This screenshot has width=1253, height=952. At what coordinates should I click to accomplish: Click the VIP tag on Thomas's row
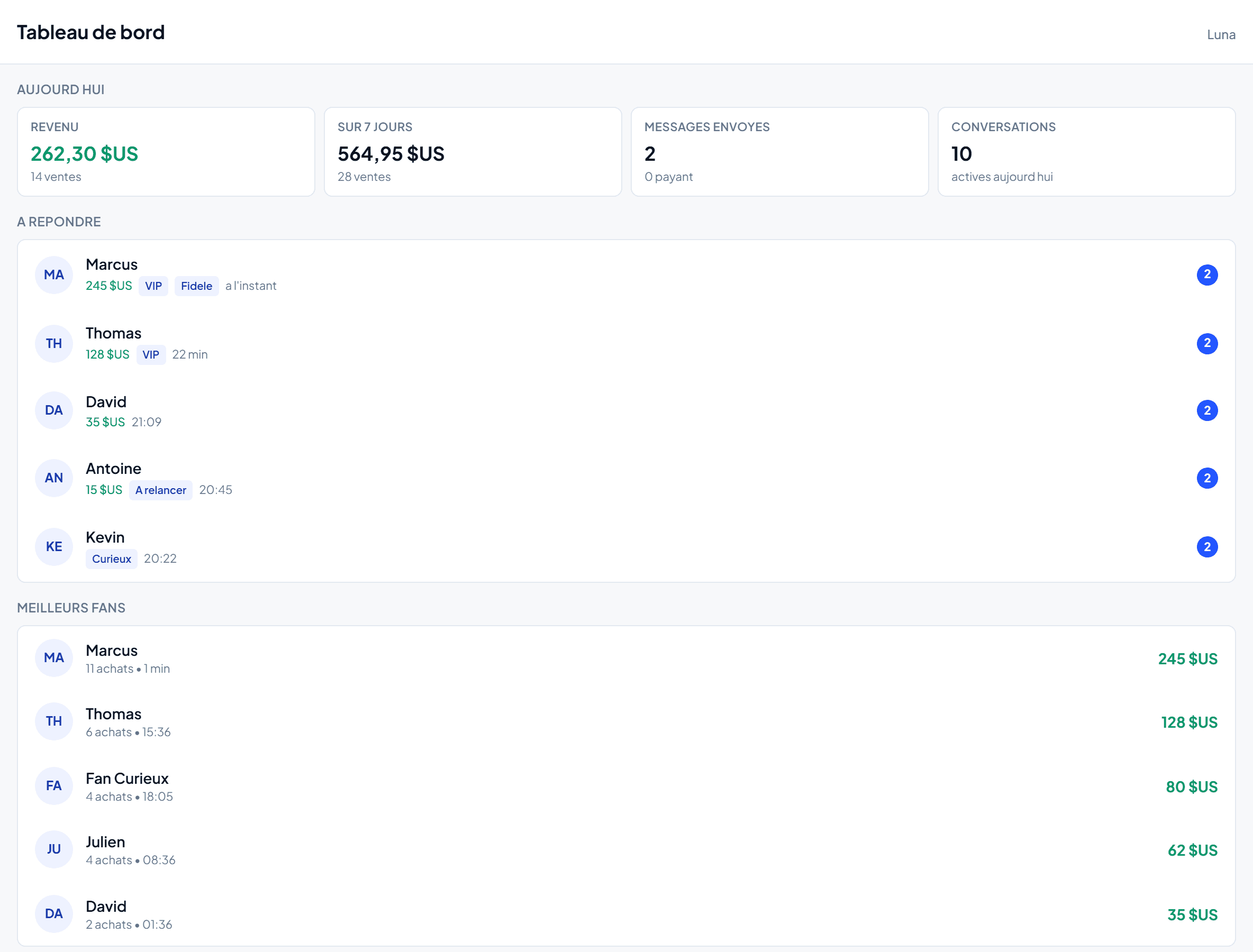click(x=151, y=355)
